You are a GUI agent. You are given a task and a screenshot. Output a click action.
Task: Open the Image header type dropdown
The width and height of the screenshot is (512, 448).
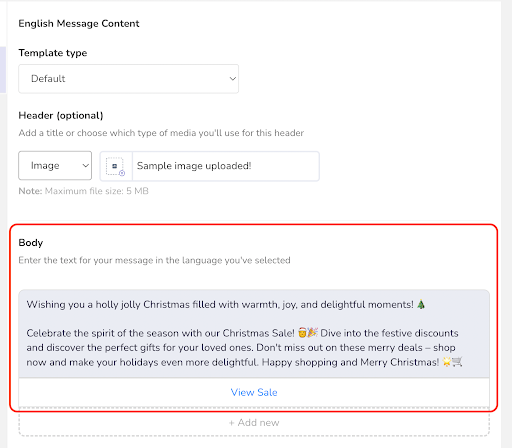click(55, 166)
